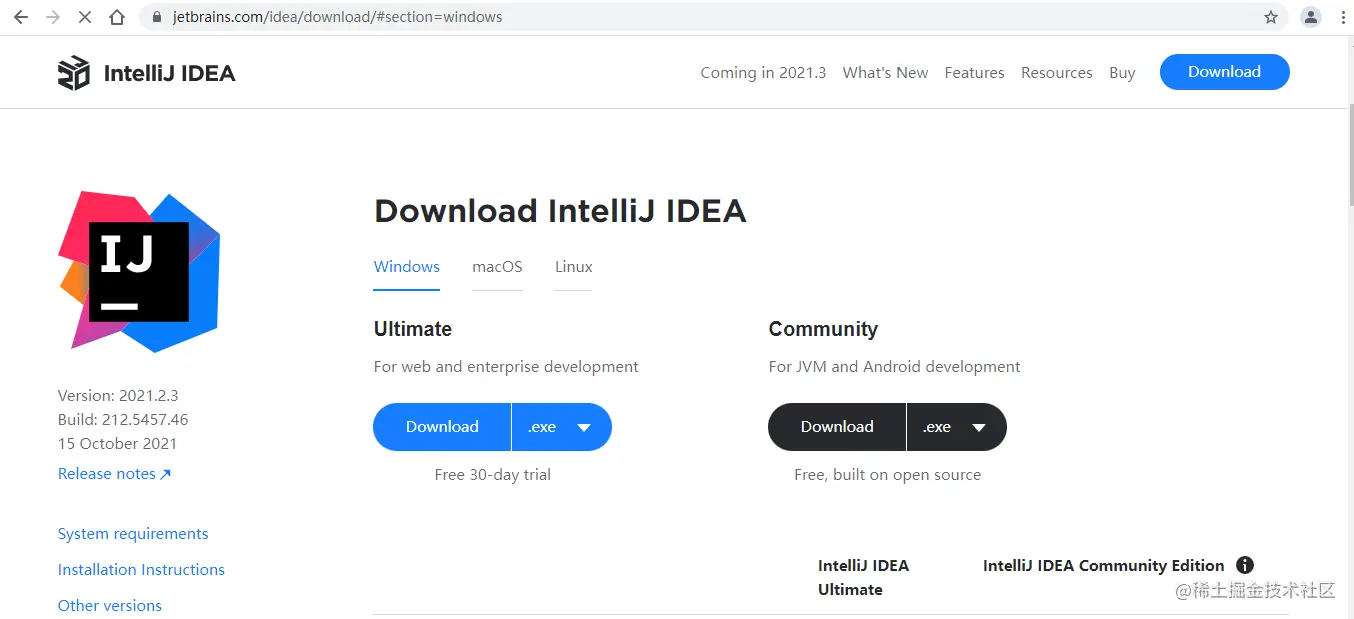This screenshot has height=619, width=1354.
Task: Click the 'Download IntelliJ IDEA' heading
Action: pos(560,211)
